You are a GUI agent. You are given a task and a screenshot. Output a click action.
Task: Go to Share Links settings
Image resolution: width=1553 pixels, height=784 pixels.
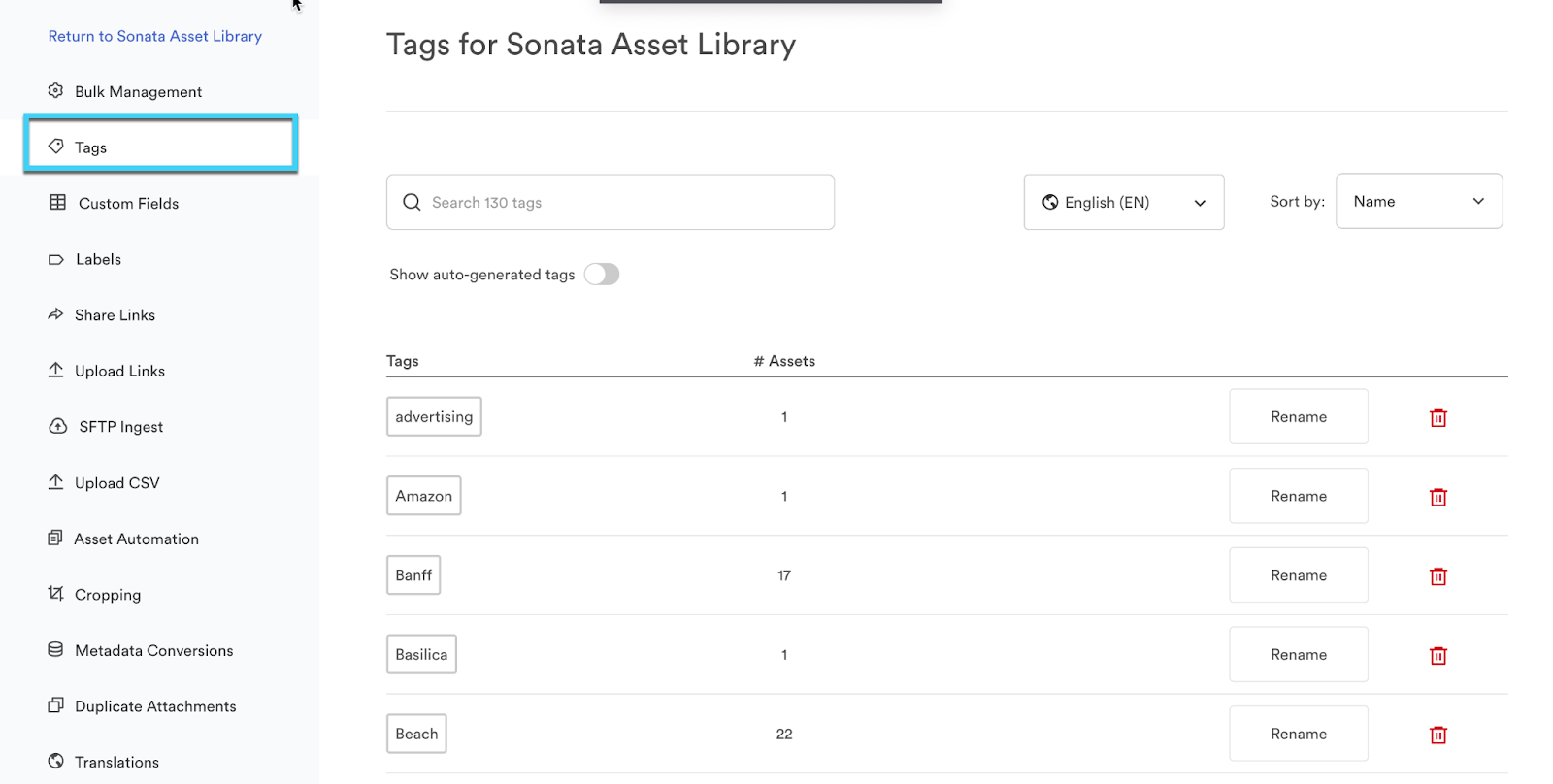[115, 315]
